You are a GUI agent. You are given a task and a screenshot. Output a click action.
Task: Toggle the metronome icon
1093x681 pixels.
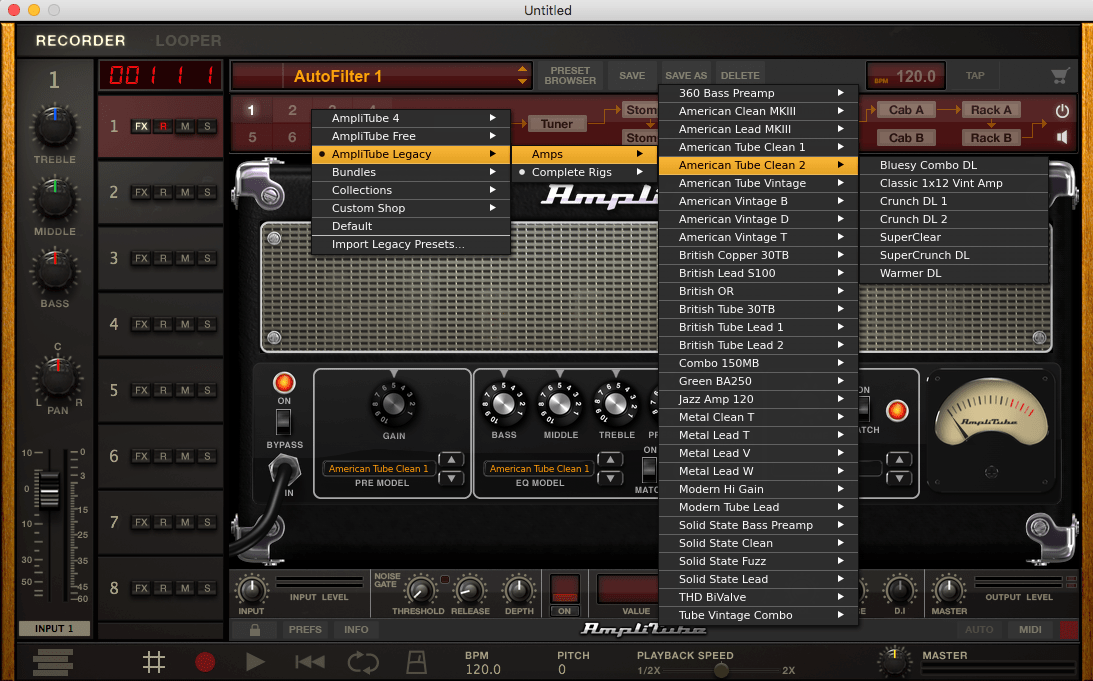point(416,662)
